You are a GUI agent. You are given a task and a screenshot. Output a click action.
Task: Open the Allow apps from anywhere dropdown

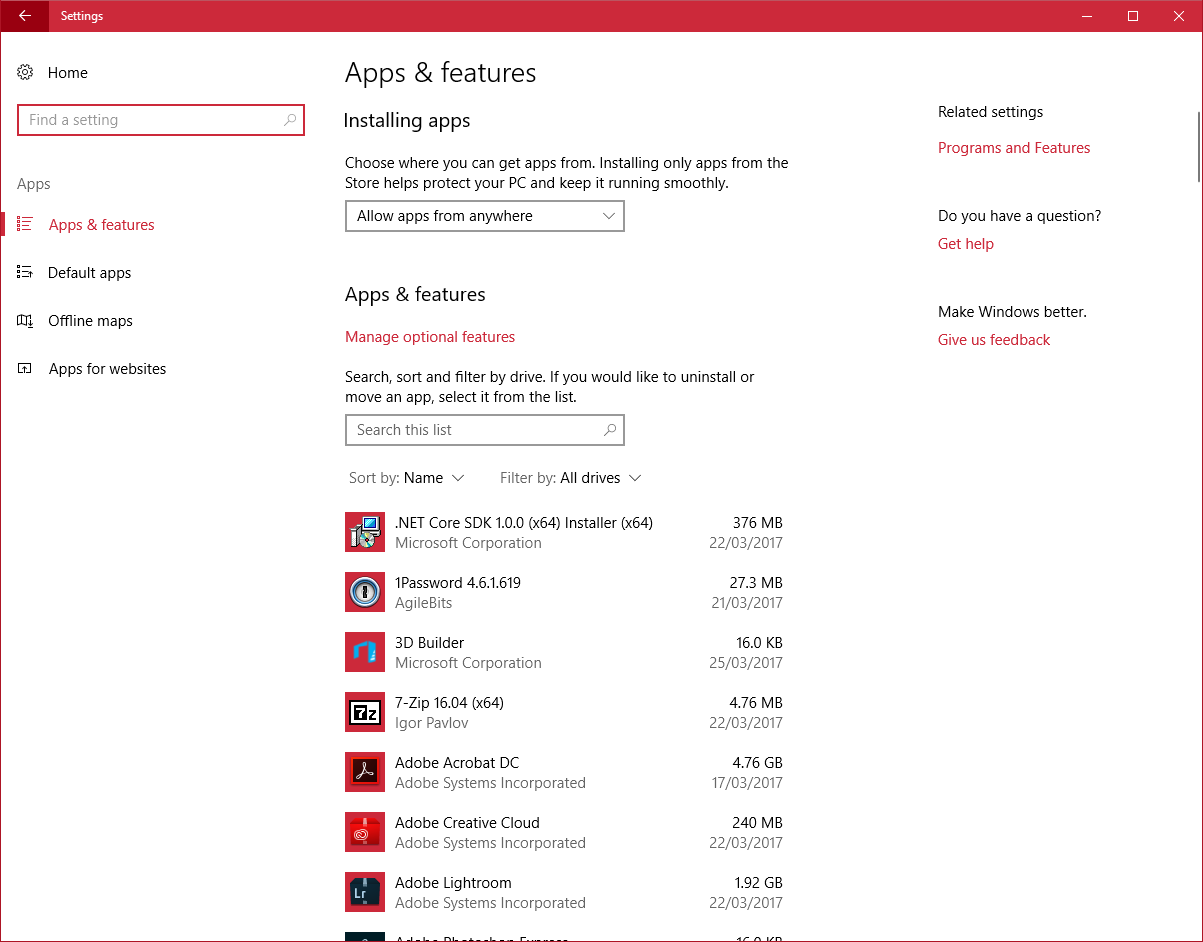coord(485,216)
